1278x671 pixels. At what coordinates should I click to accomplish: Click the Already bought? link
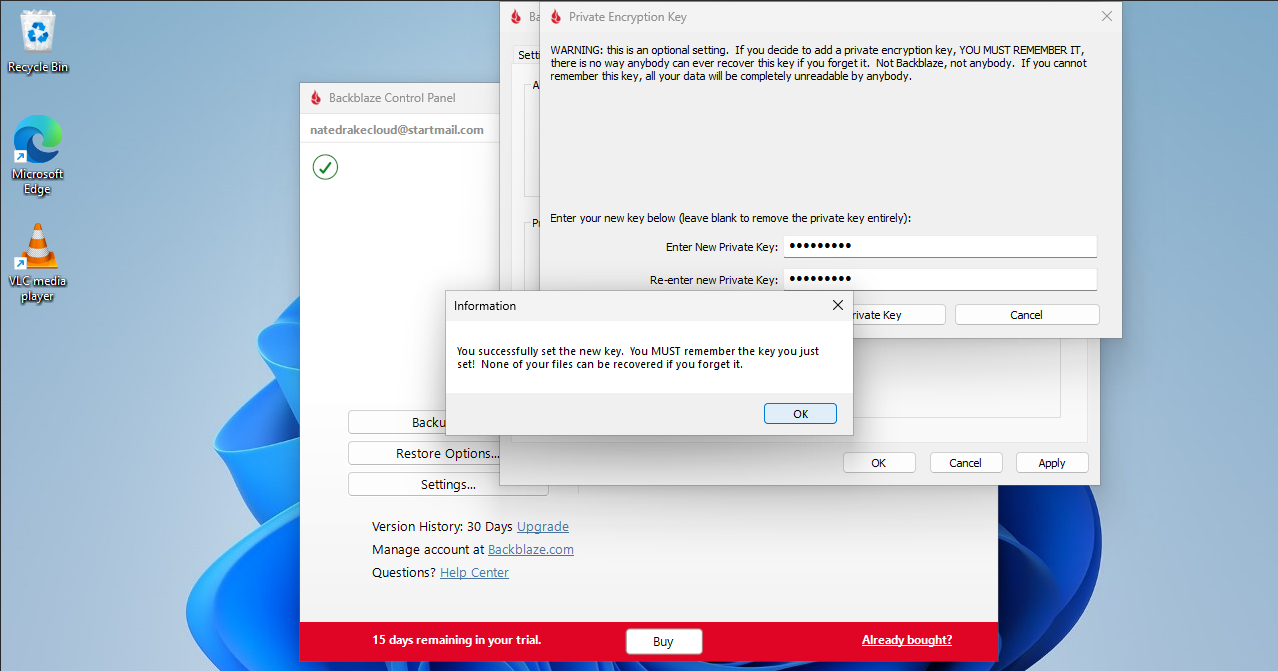coord(907,640)
